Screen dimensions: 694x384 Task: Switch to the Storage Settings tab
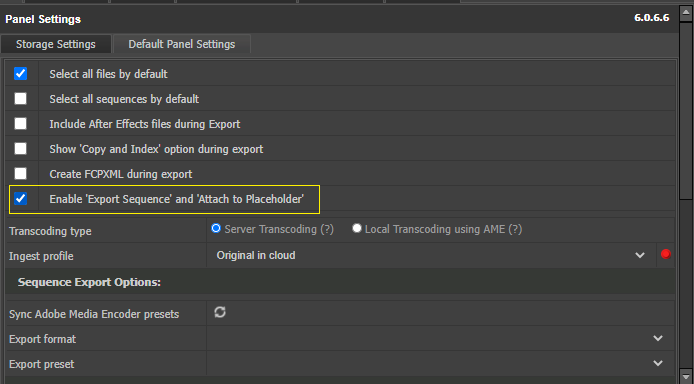[56, 44]
